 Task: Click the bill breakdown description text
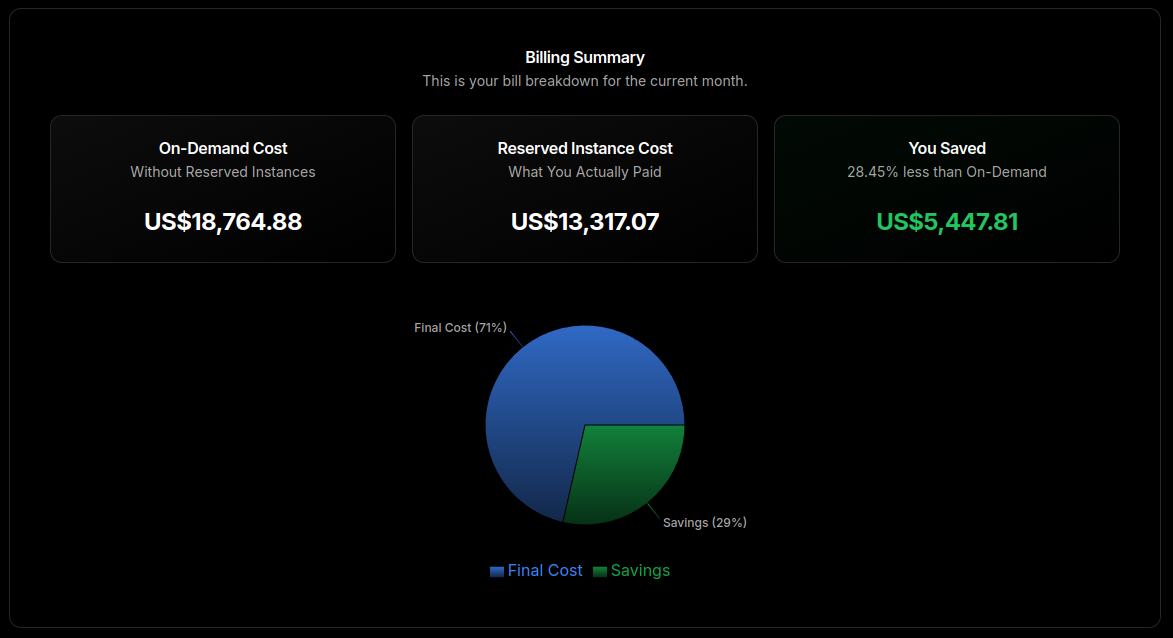pos(584,80)
